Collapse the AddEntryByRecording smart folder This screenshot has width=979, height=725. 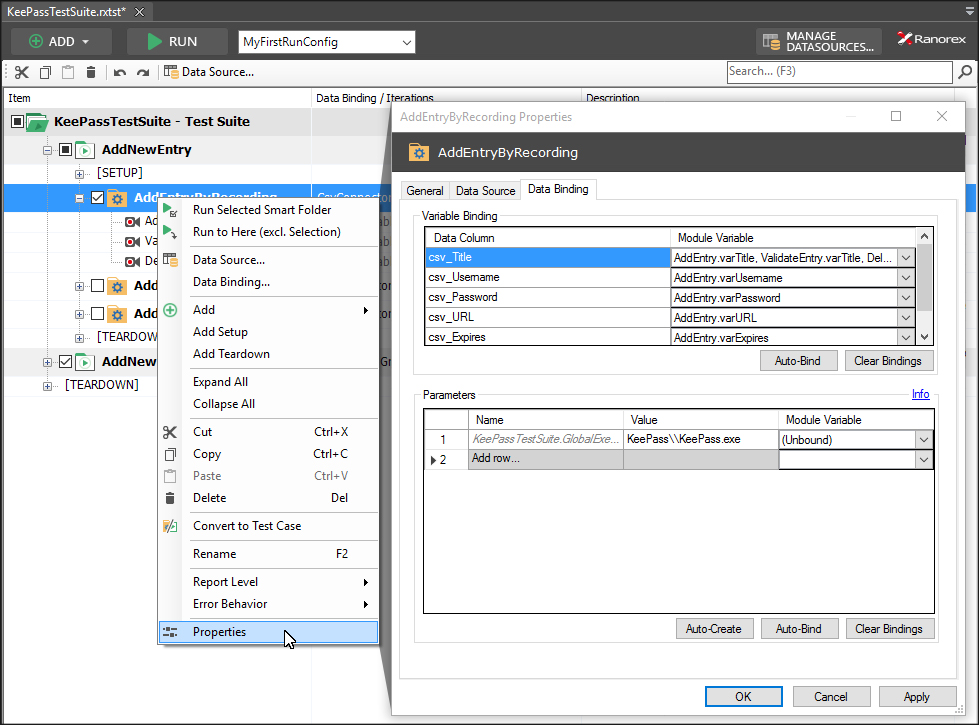coord(79,199)
